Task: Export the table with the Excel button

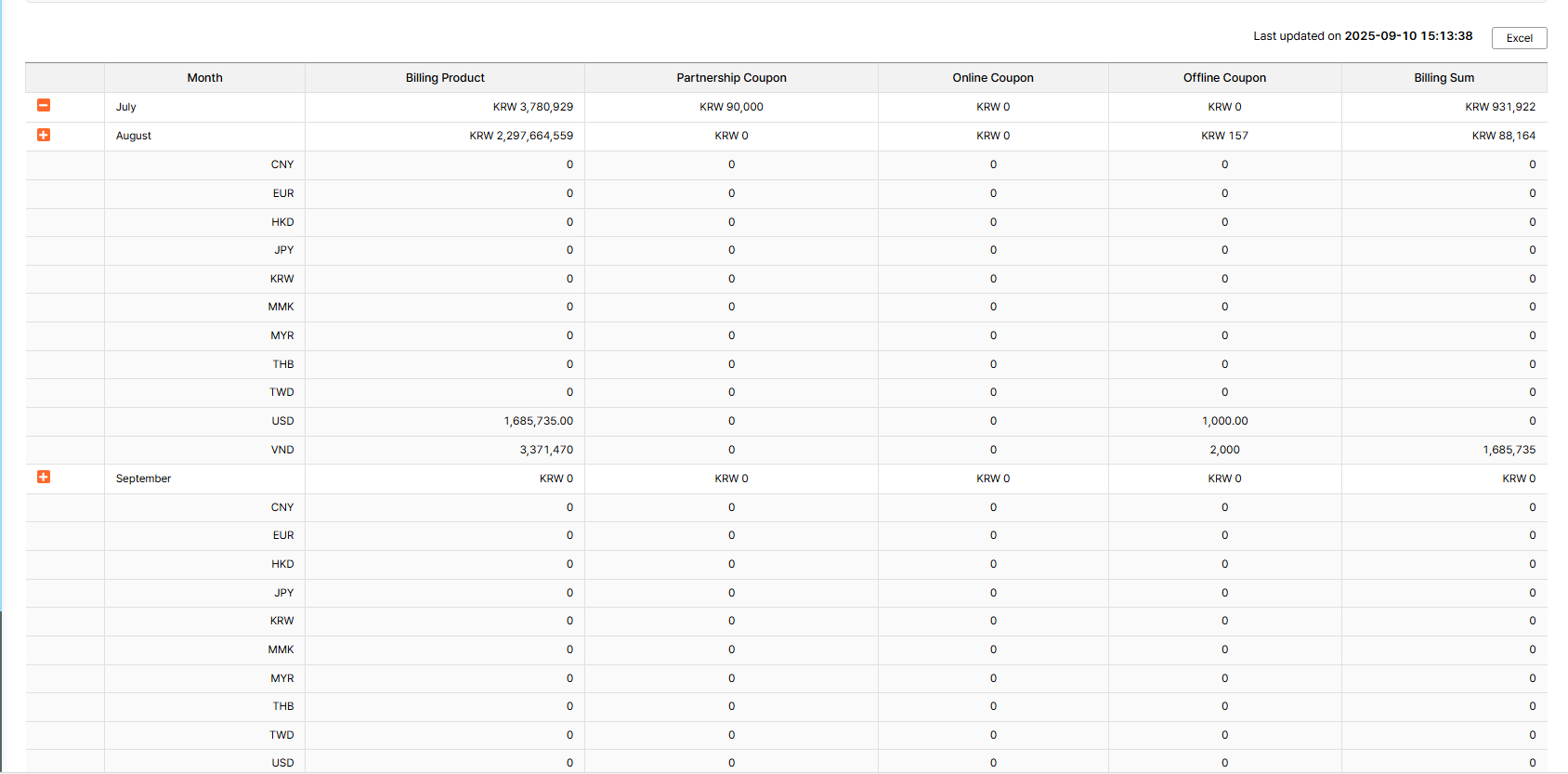Action: coord(1519,38)
